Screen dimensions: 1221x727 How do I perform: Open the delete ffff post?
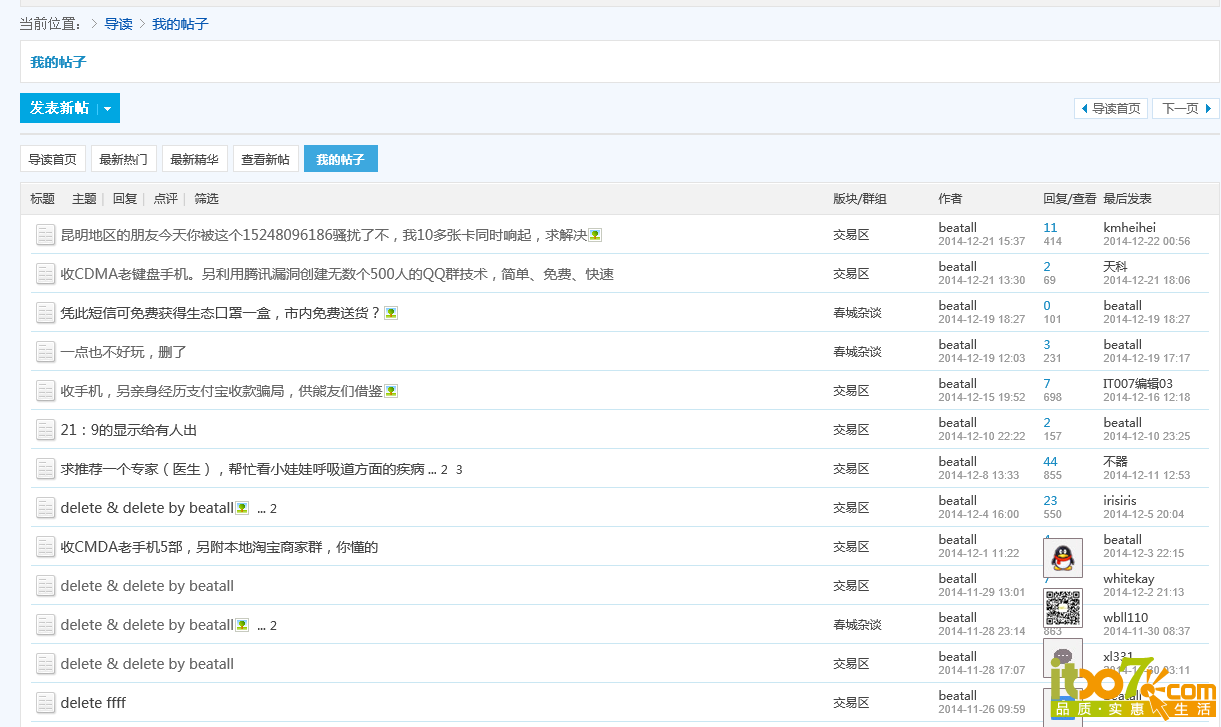pyautogui.click(x=93, y=703)
